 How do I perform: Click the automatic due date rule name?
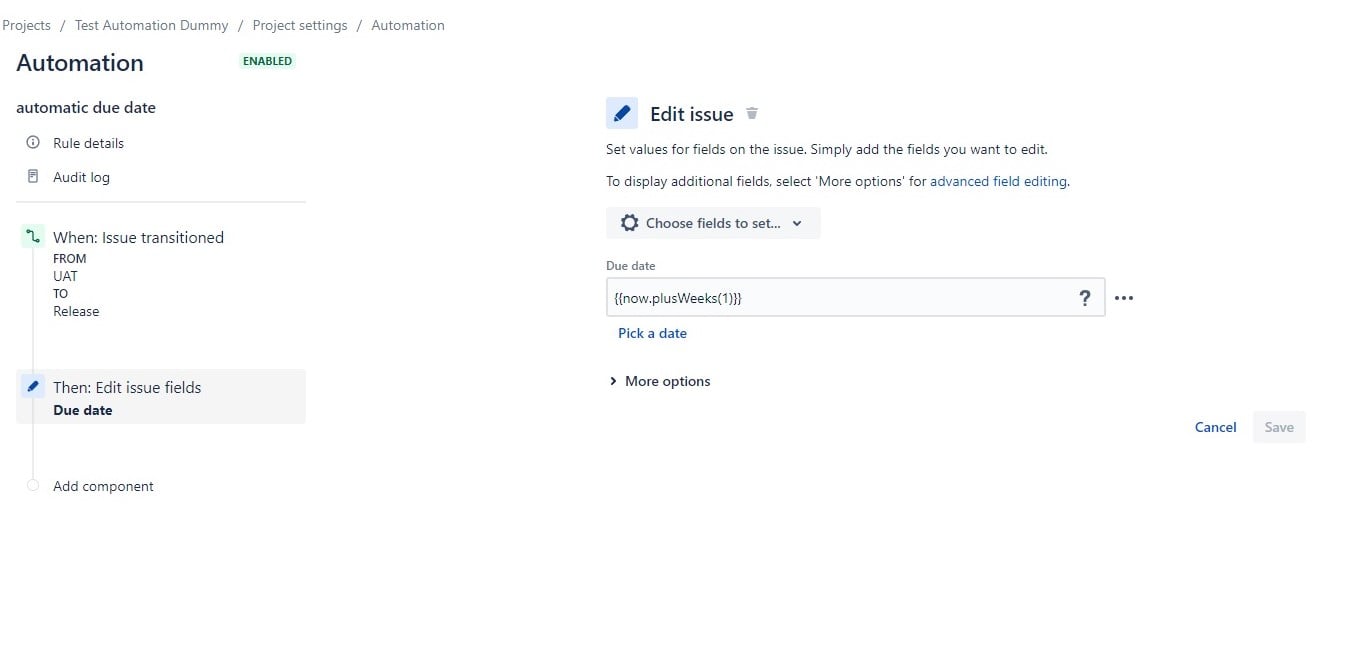click(x=86, y=107)
